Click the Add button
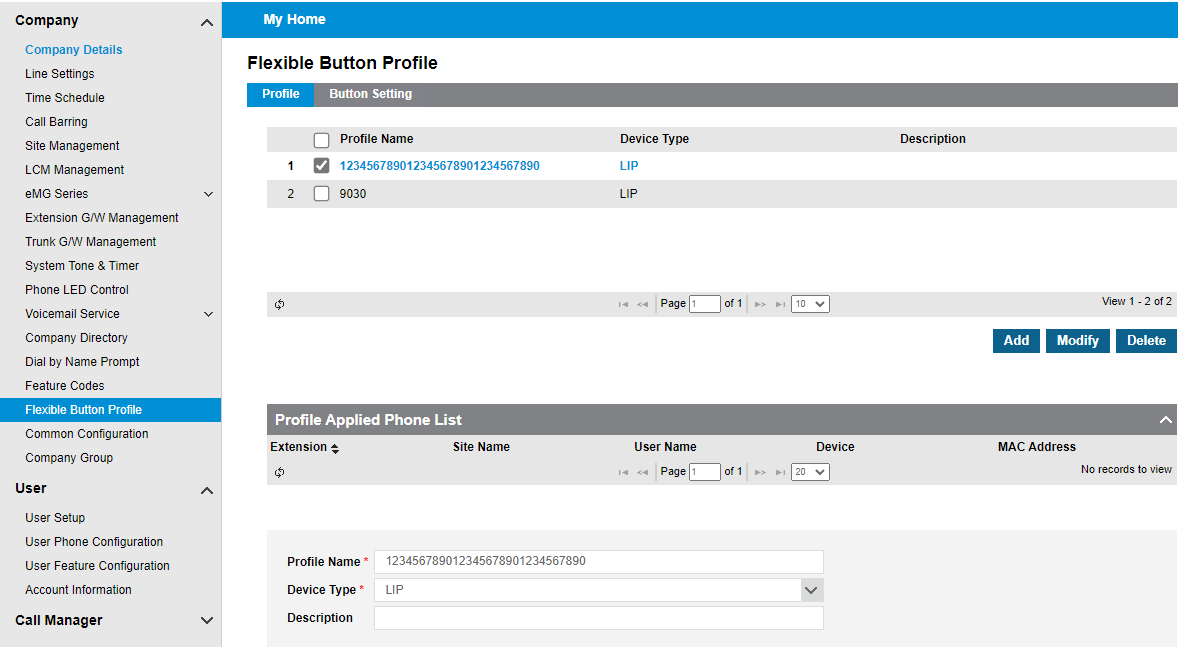 [1016, 341]
